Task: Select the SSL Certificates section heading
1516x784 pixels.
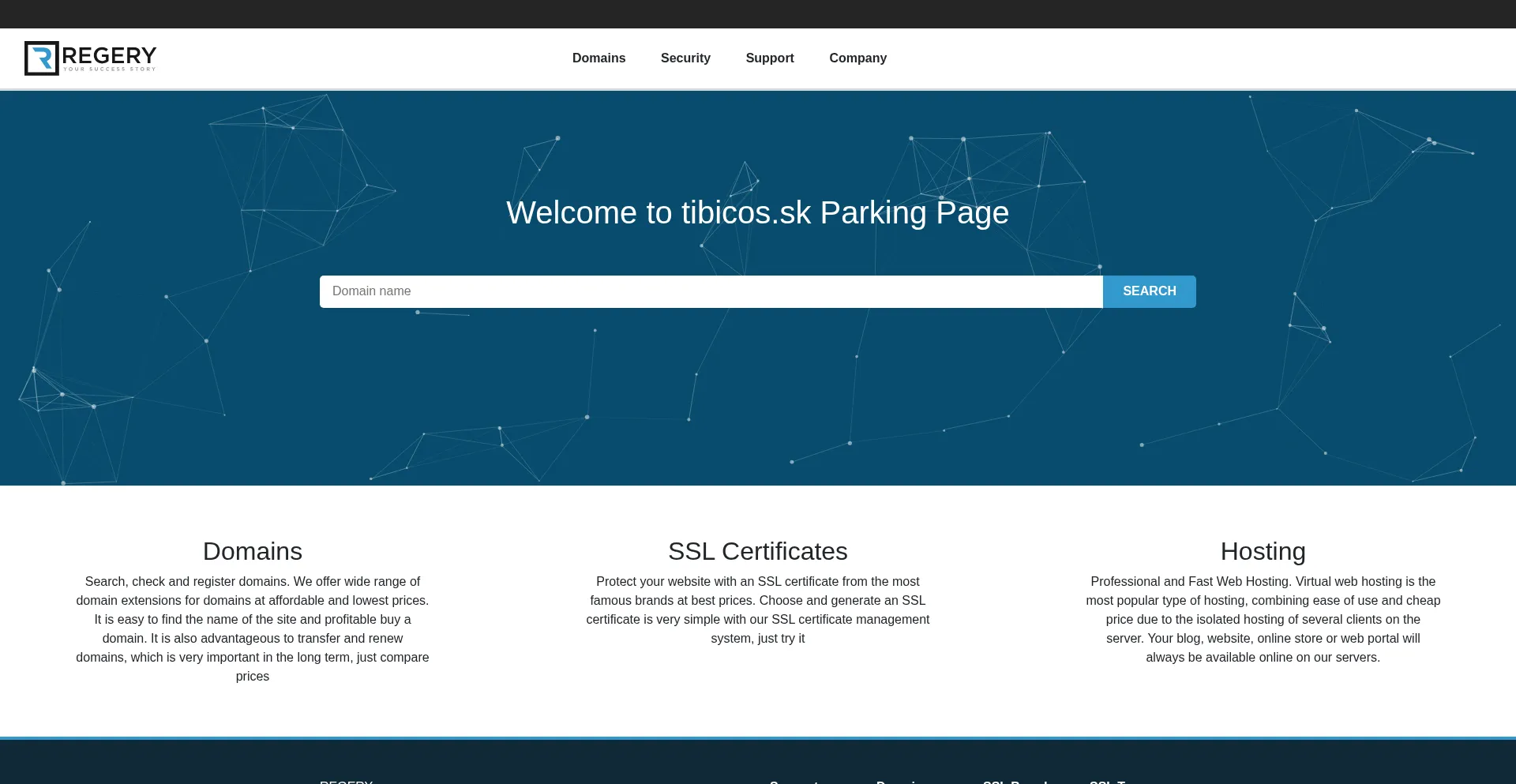Action: tap(757, 551)
